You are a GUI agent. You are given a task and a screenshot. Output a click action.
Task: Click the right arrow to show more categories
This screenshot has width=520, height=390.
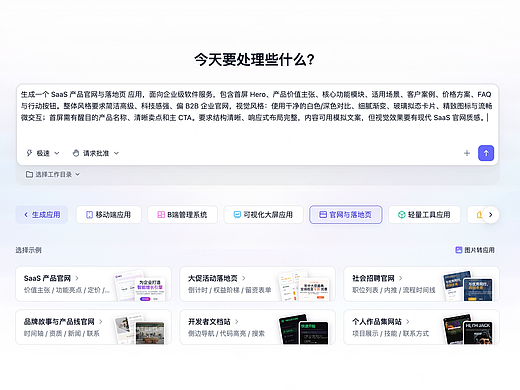(490, 215)
